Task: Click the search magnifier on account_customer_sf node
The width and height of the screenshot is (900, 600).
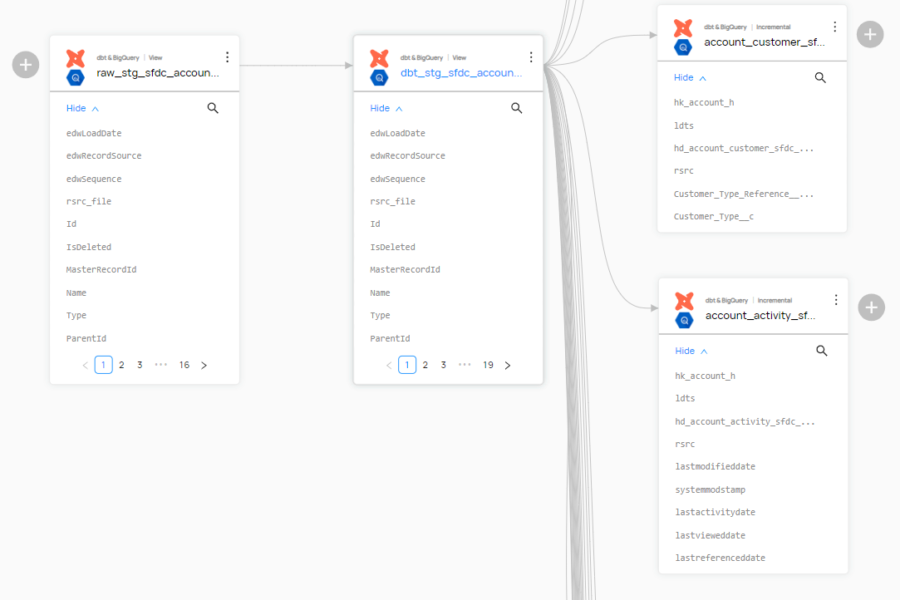Action: [x=821, y=77]
